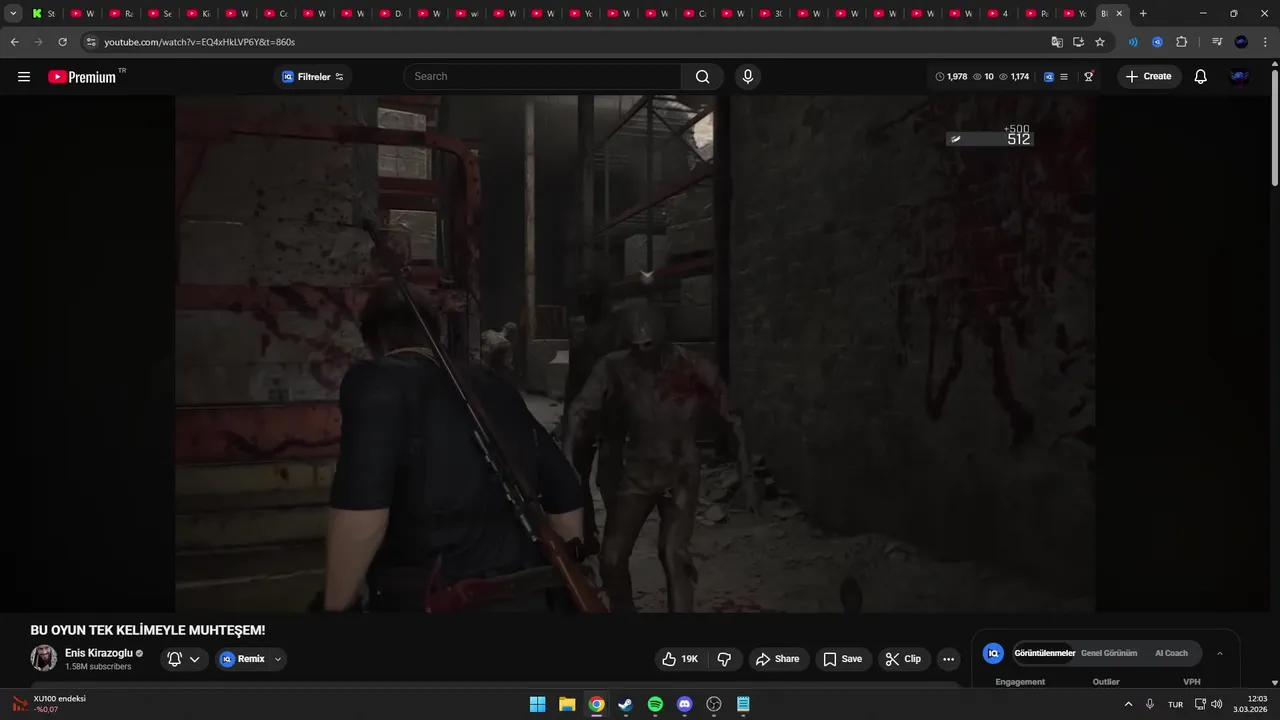This screenshot has height=720, width=1280.
Task: Click the search magnifier button
Action: pos(702,77)
